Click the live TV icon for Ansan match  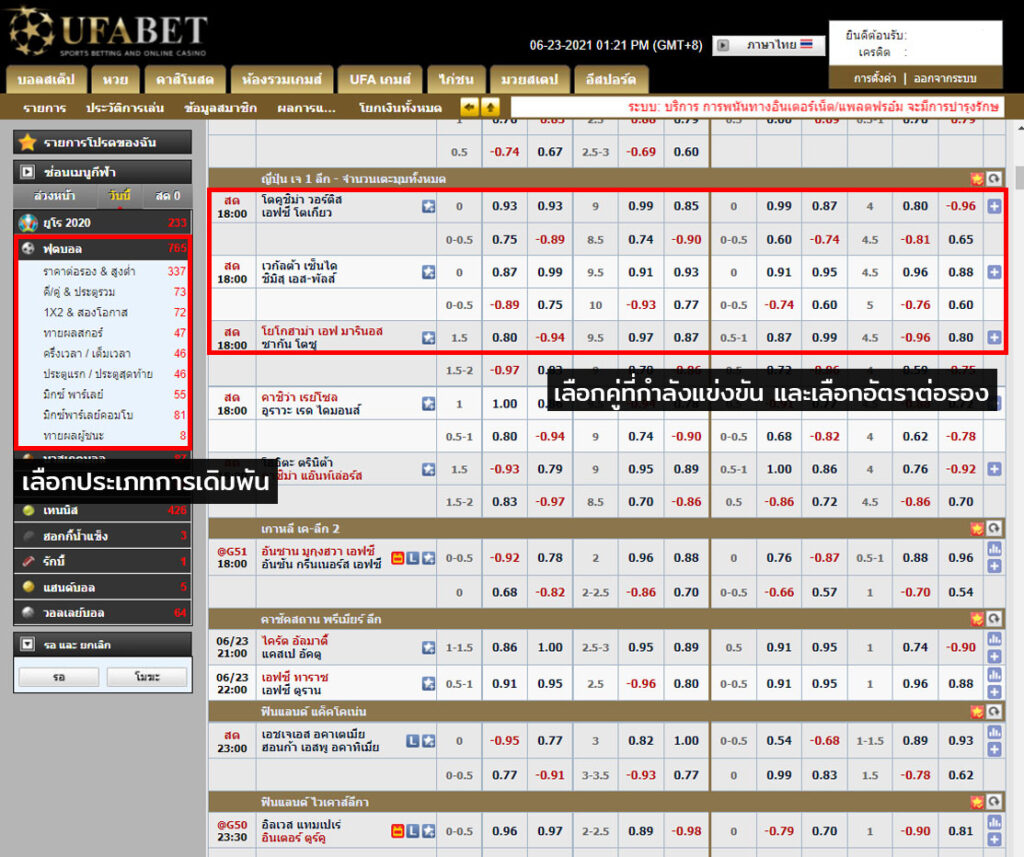[397, 557]
